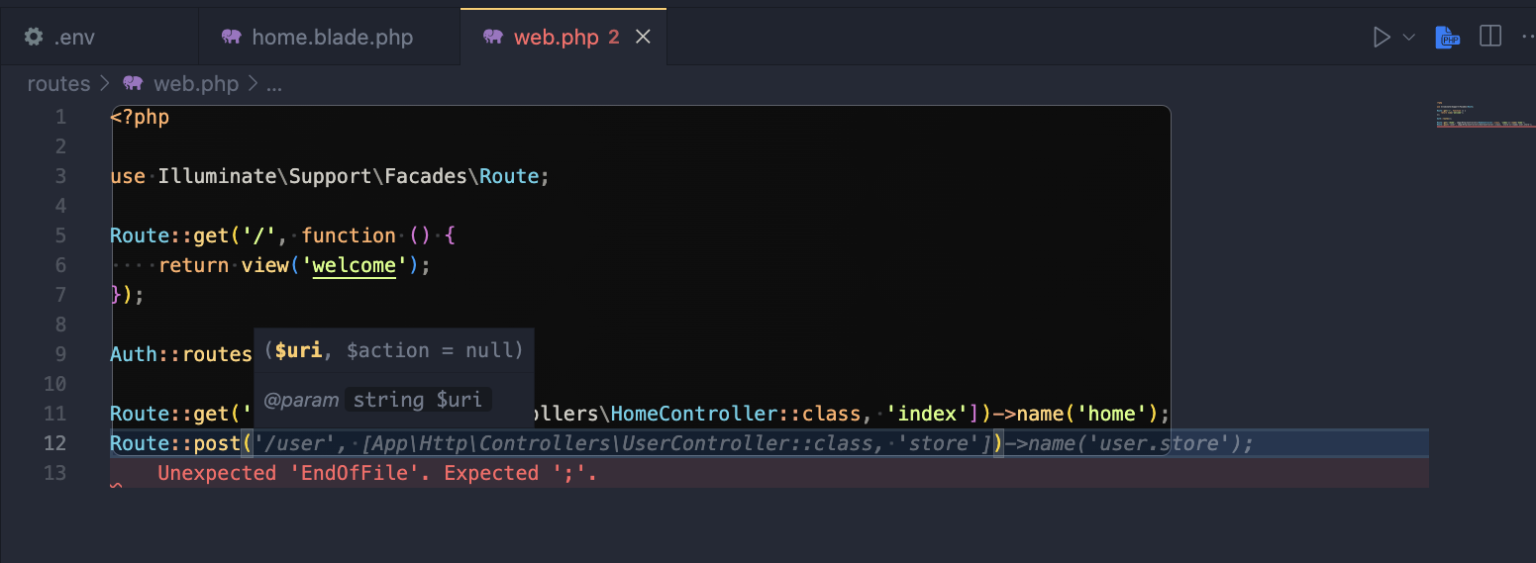Click '$action = null' in signature hint

click(x=429, y=350)
